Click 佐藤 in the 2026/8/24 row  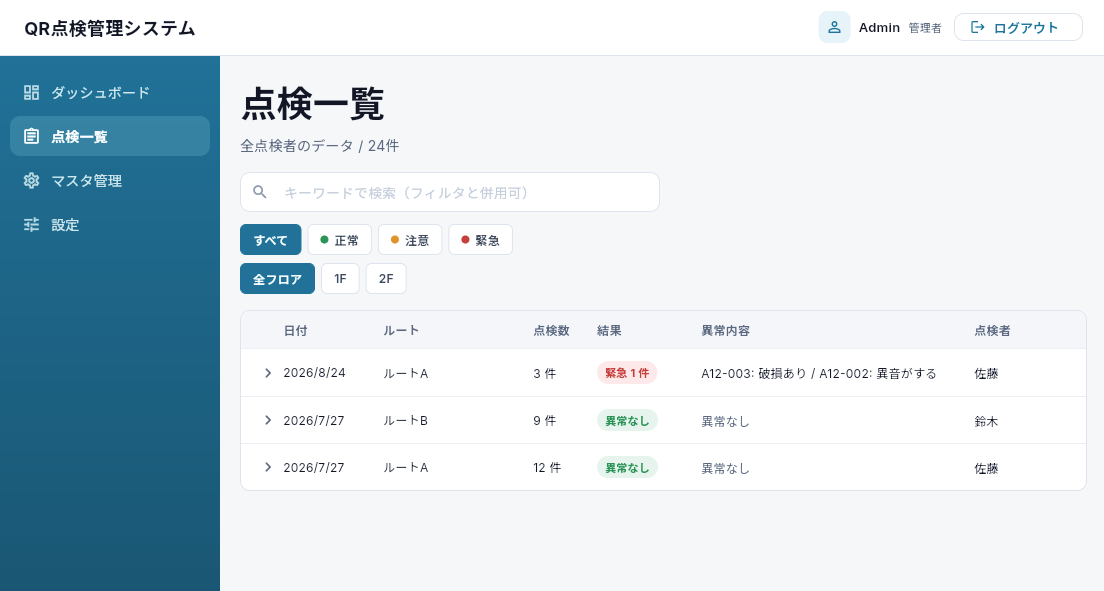[x=986, y=373]
